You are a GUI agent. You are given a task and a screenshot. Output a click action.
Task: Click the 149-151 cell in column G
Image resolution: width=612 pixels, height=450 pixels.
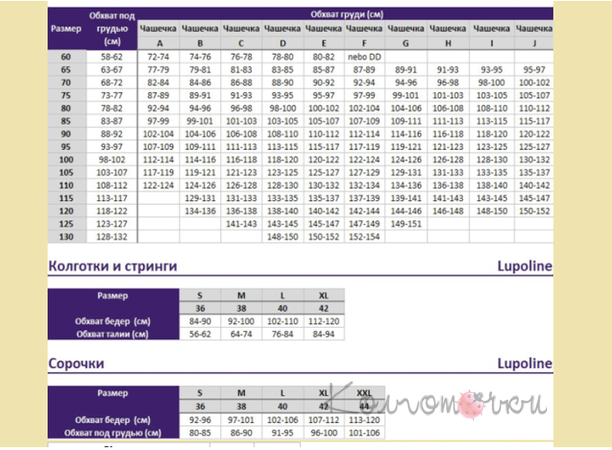407,225
